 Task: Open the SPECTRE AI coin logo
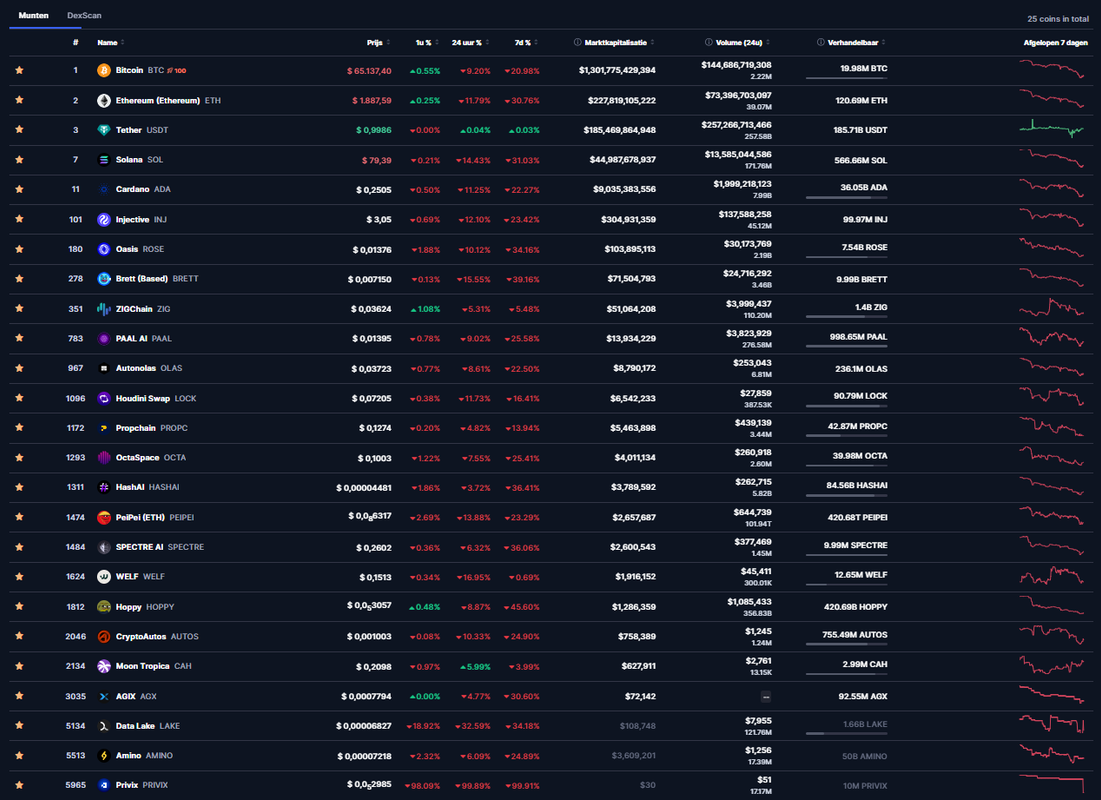pos(104,547)
